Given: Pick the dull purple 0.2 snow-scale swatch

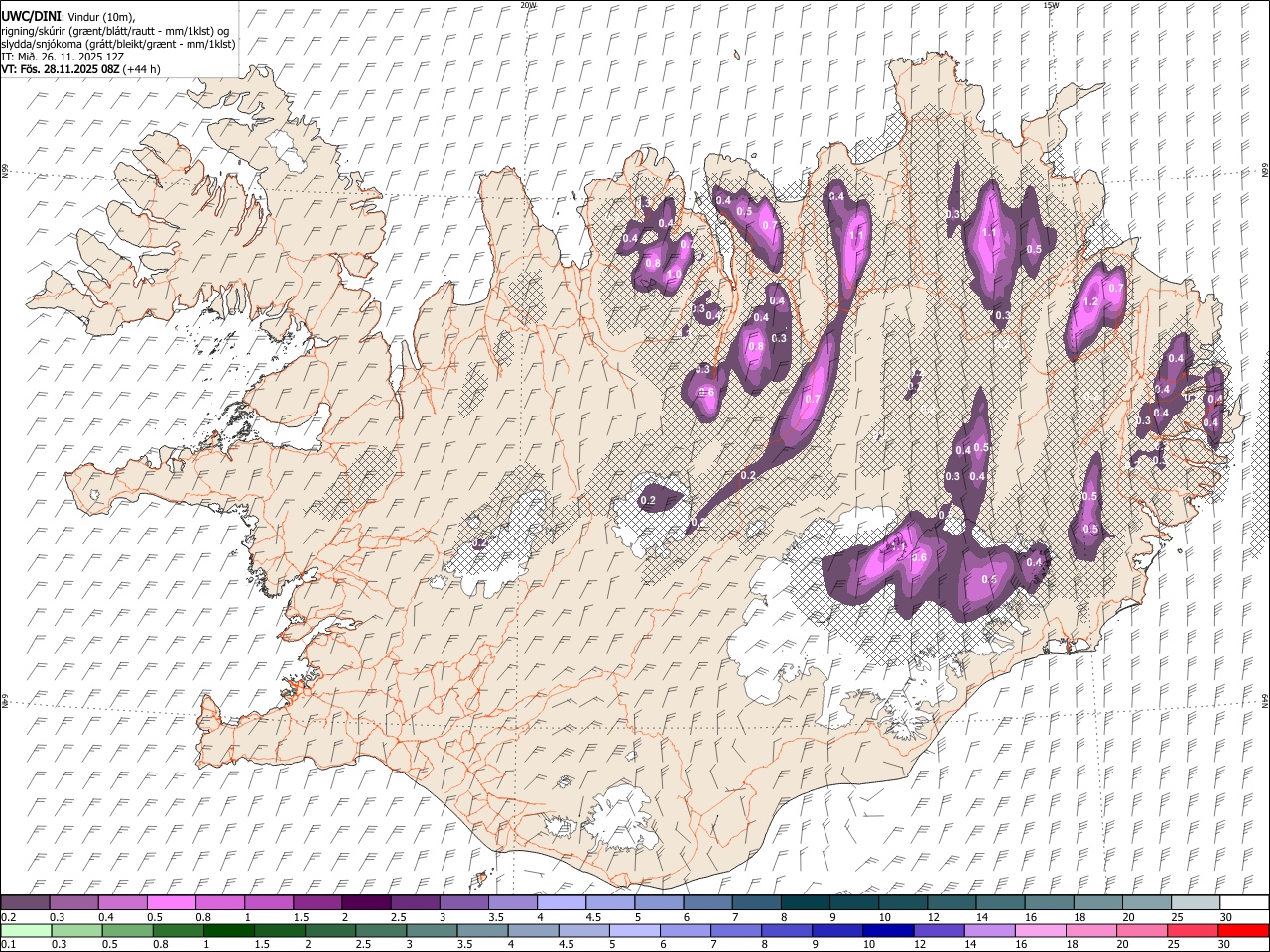Looking at the screenshot, I should pyautogui.click(x=25, y=902).
